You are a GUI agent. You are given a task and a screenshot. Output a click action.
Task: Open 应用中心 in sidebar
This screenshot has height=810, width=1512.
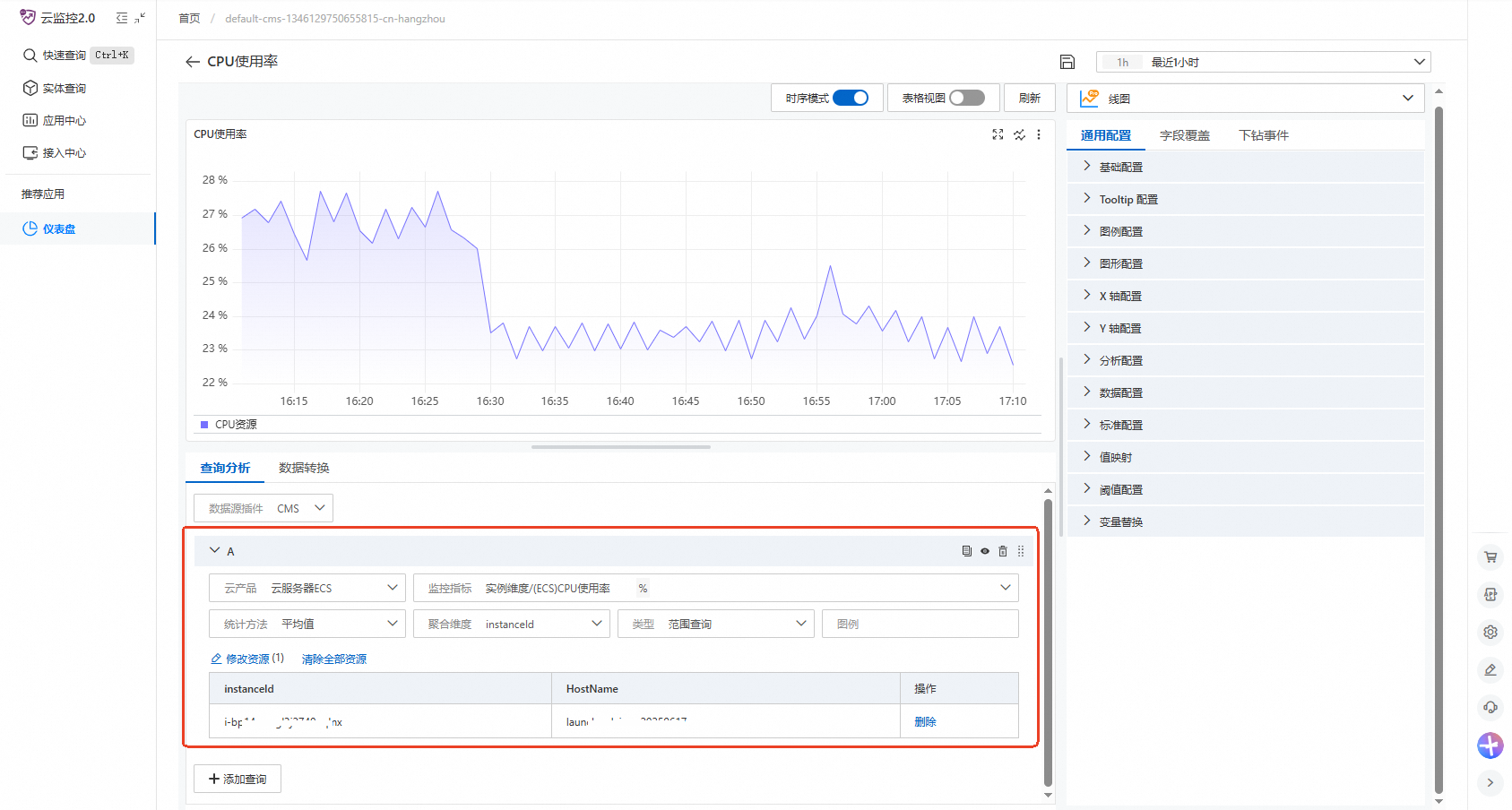(55, 120)
